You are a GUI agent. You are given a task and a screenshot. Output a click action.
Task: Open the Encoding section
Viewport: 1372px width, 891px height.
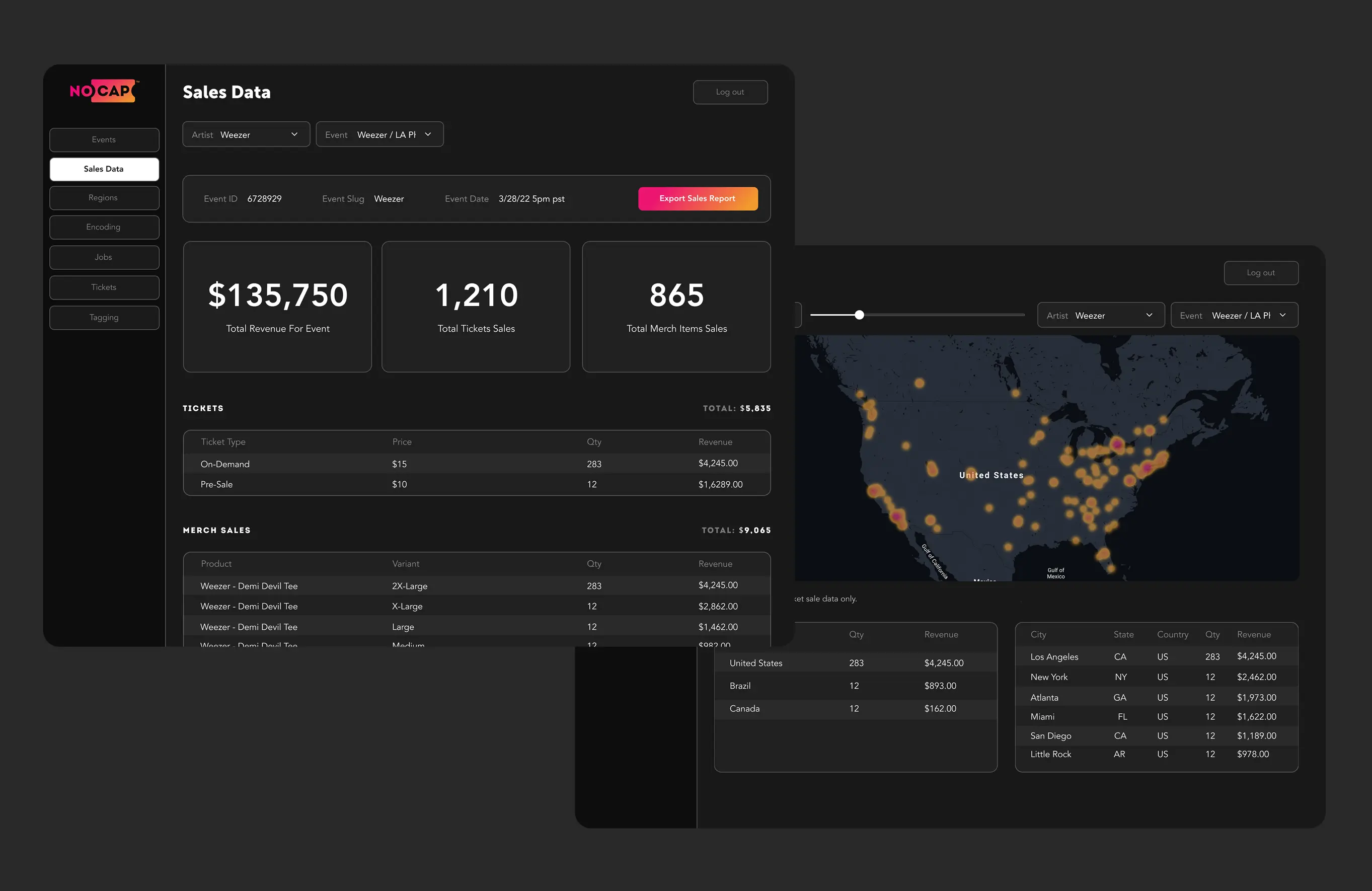104,227
